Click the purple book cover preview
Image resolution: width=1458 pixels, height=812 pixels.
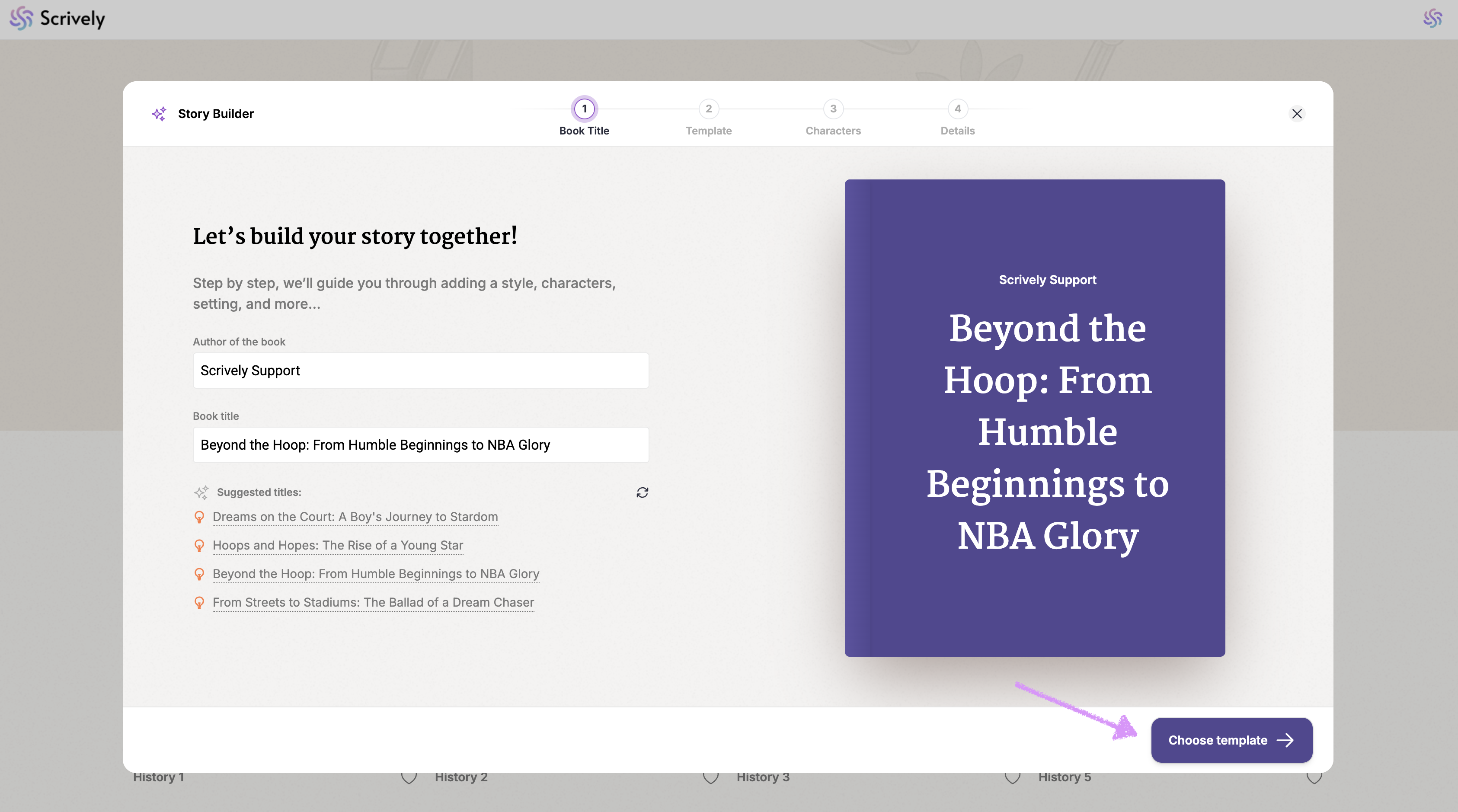[x=1035, y=418]
